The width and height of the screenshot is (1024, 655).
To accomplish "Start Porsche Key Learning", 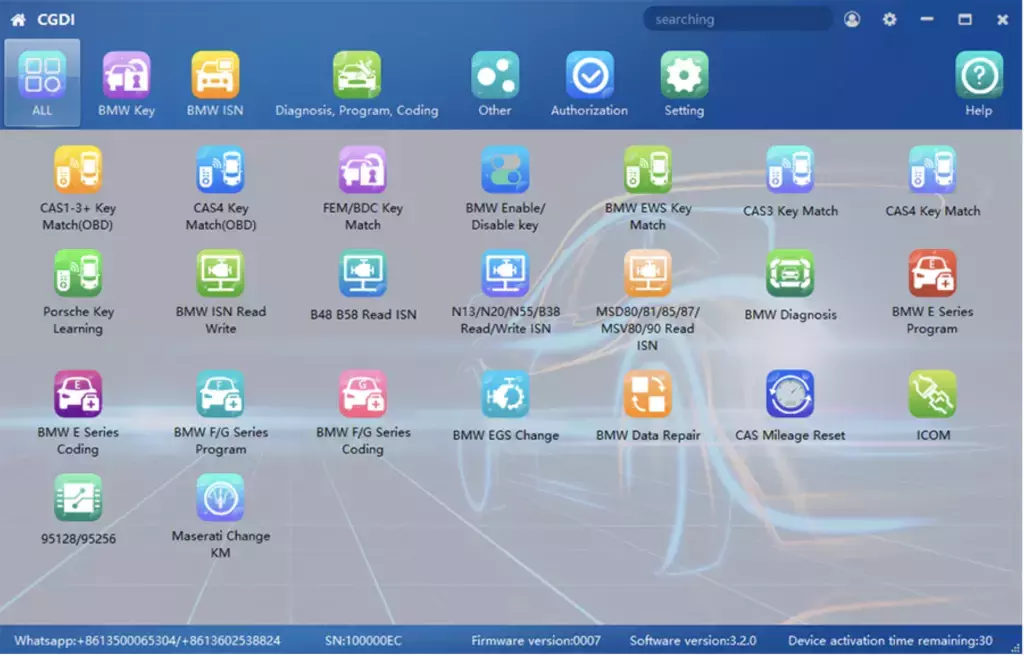I will tap(78, 274).
